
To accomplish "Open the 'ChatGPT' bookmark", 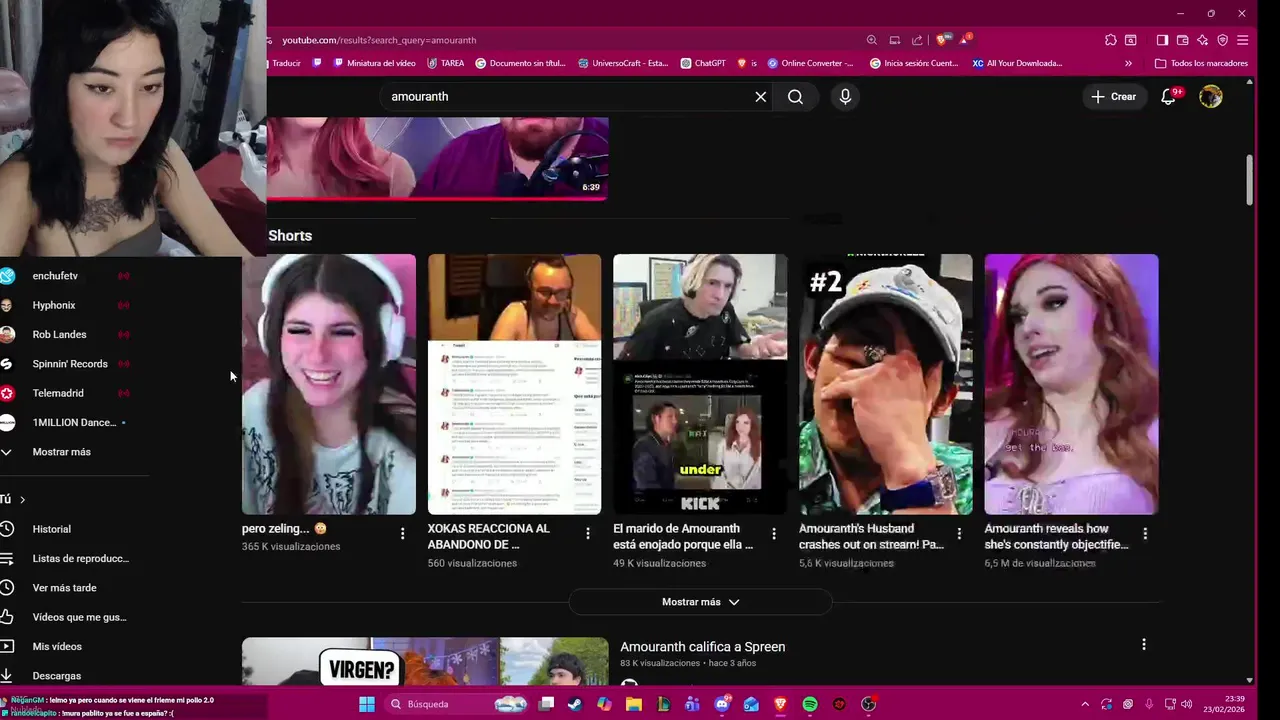I will pyautogui.click(x=703, y=63).
